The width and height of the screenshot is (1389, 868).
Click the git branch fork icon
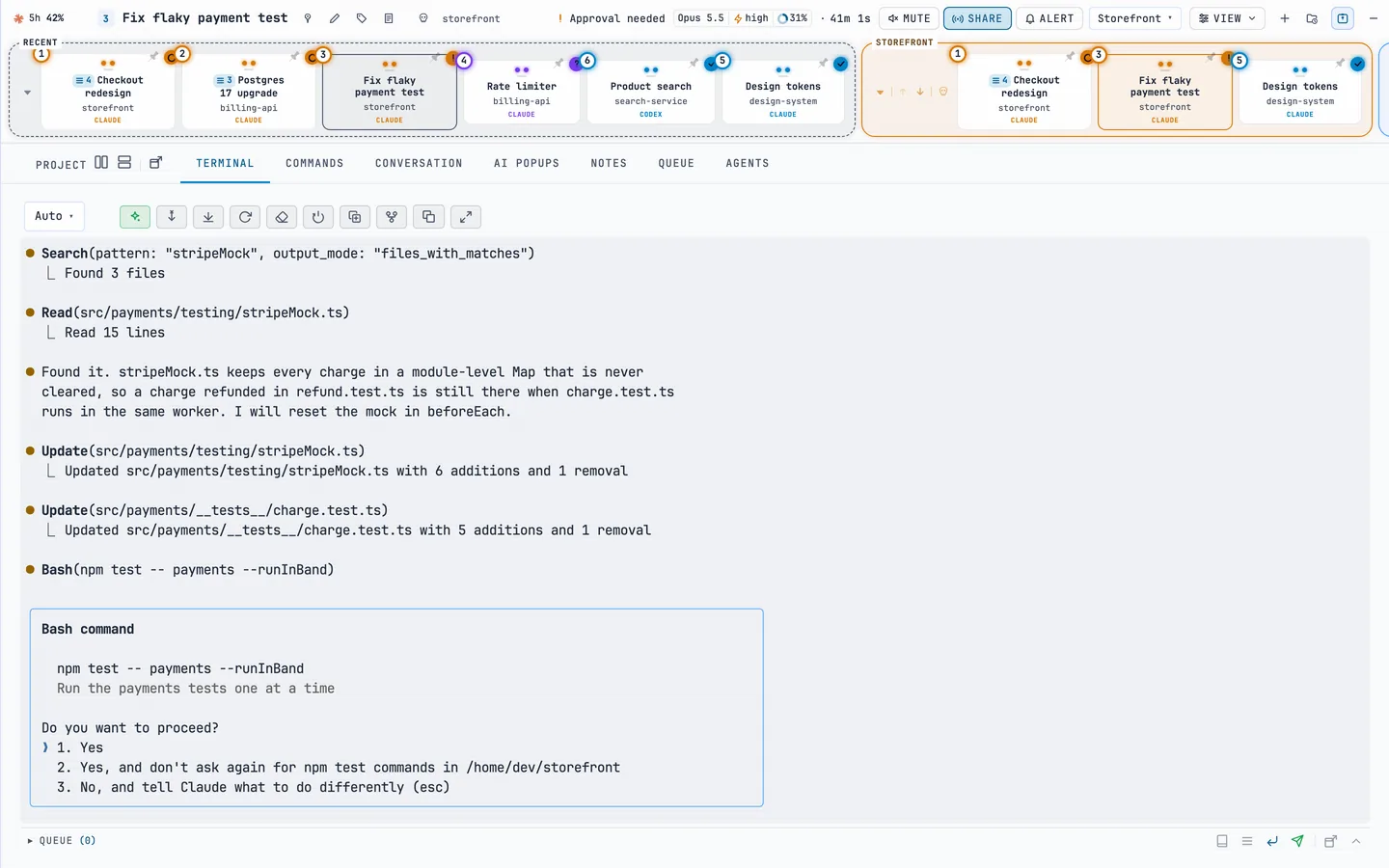(392, 217)
